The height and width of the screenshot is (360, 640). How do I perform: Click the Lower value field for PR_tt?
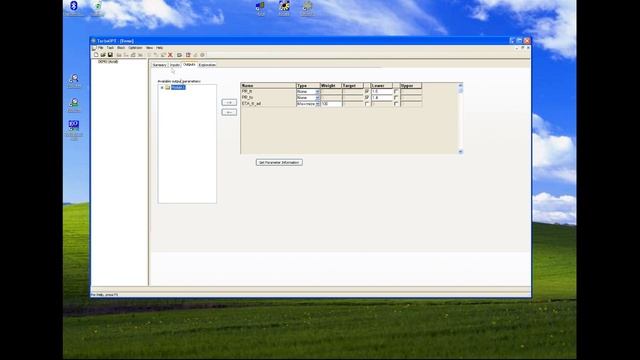coord(382,91)
